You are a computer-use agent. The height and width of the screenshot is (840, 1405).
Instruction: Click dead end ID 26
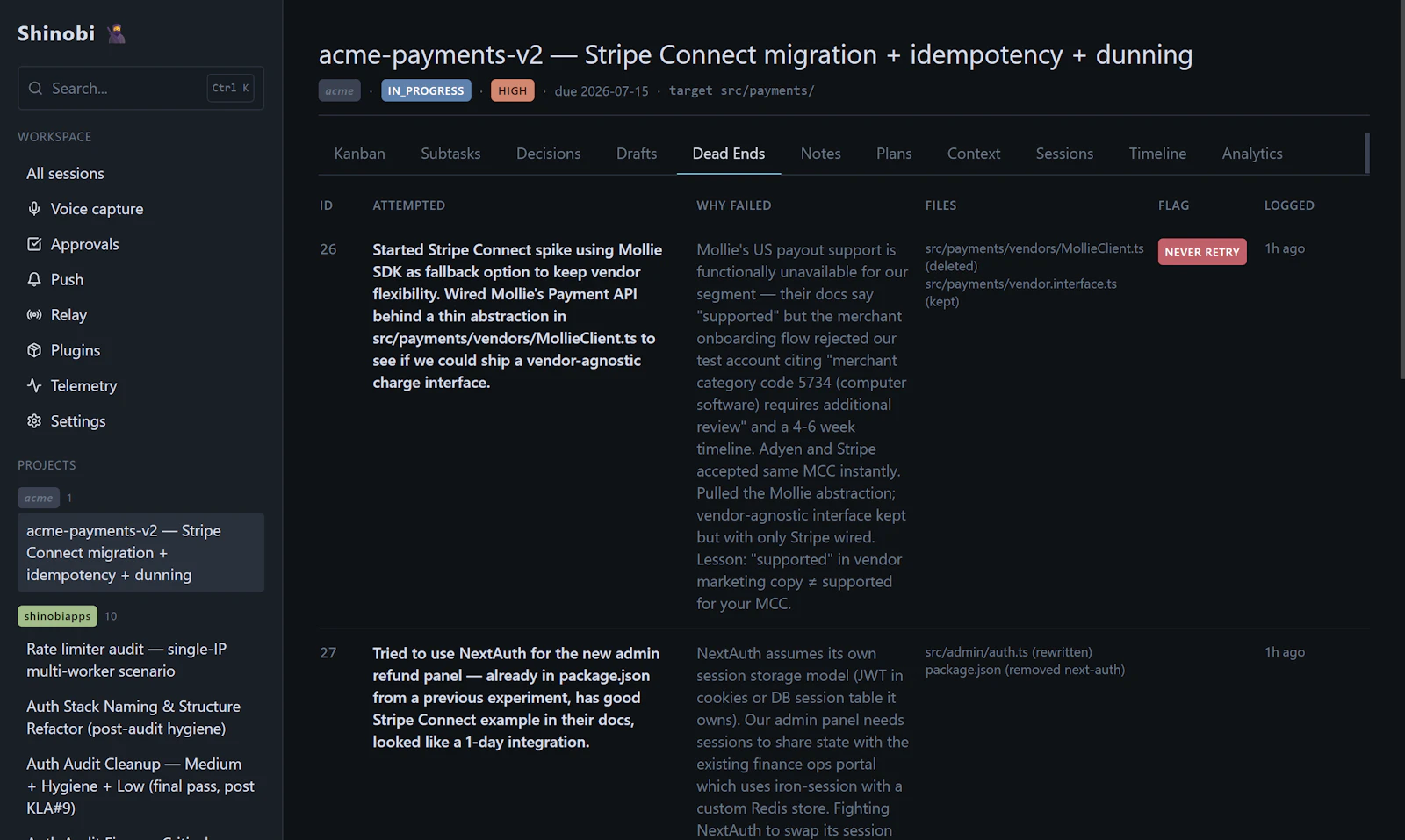(x=328, y=249)
